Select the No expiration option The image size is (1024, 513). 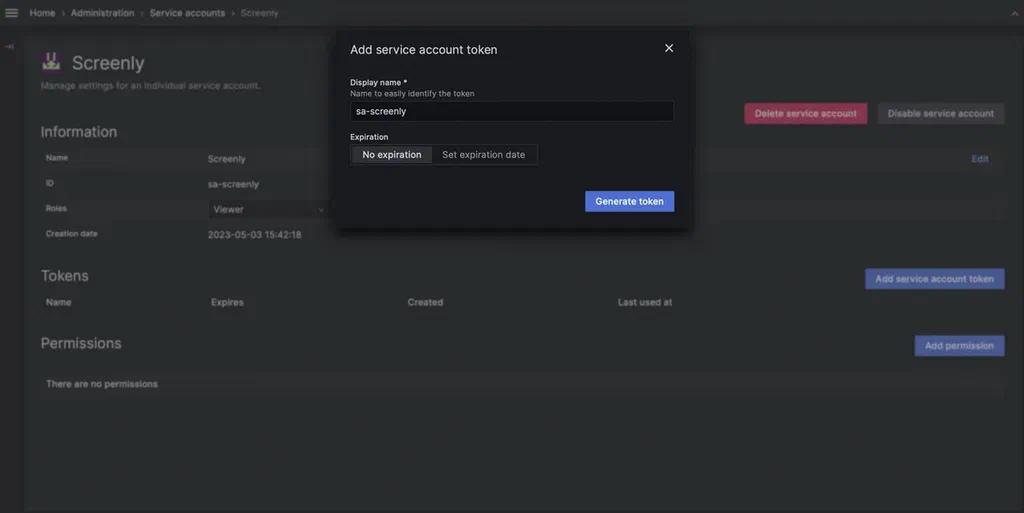pyautogui.click(x=392, y=155)
